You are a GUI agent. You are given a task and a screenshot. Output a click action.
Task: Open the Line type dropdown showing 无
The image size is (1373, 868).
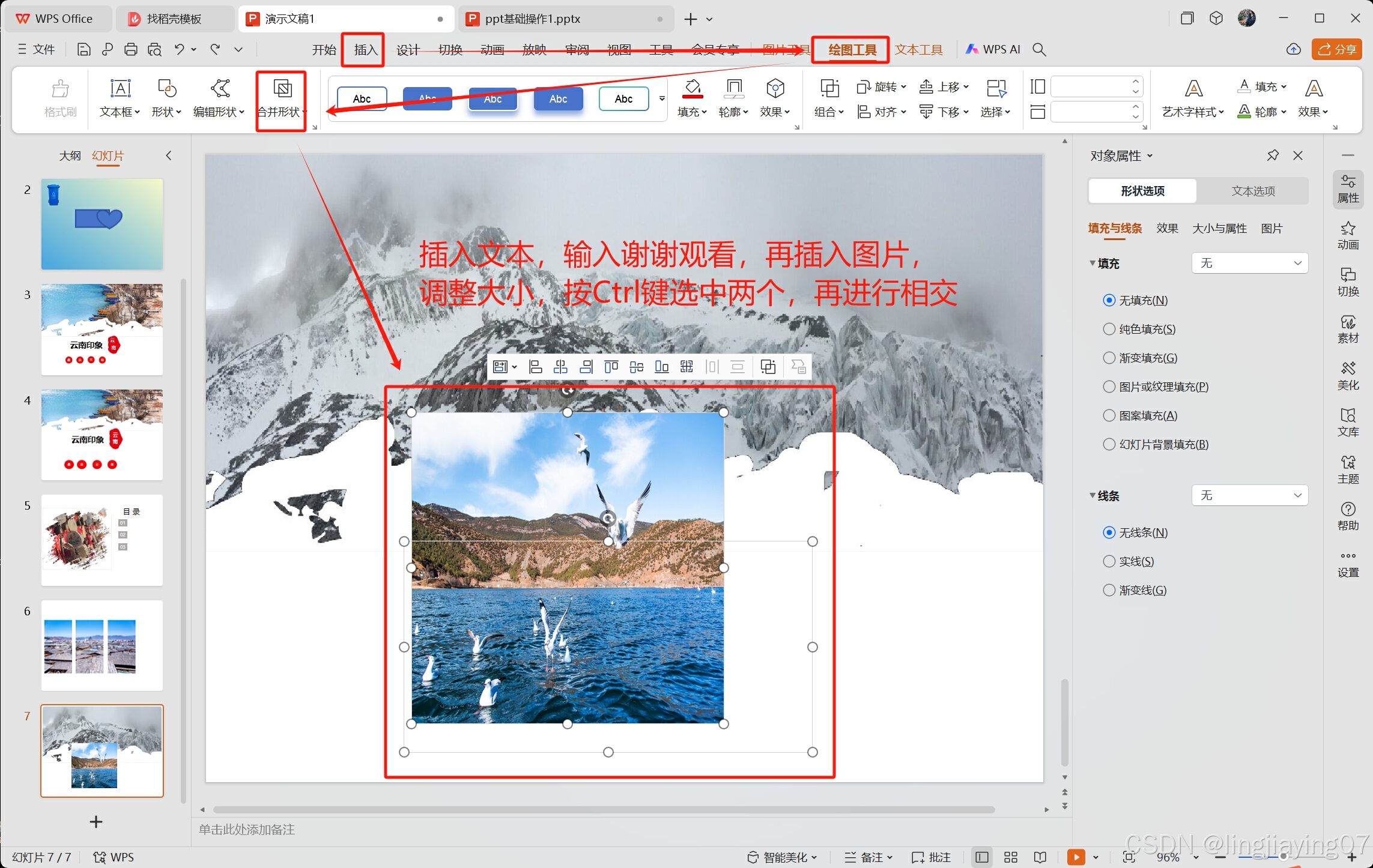[1249, 495]
